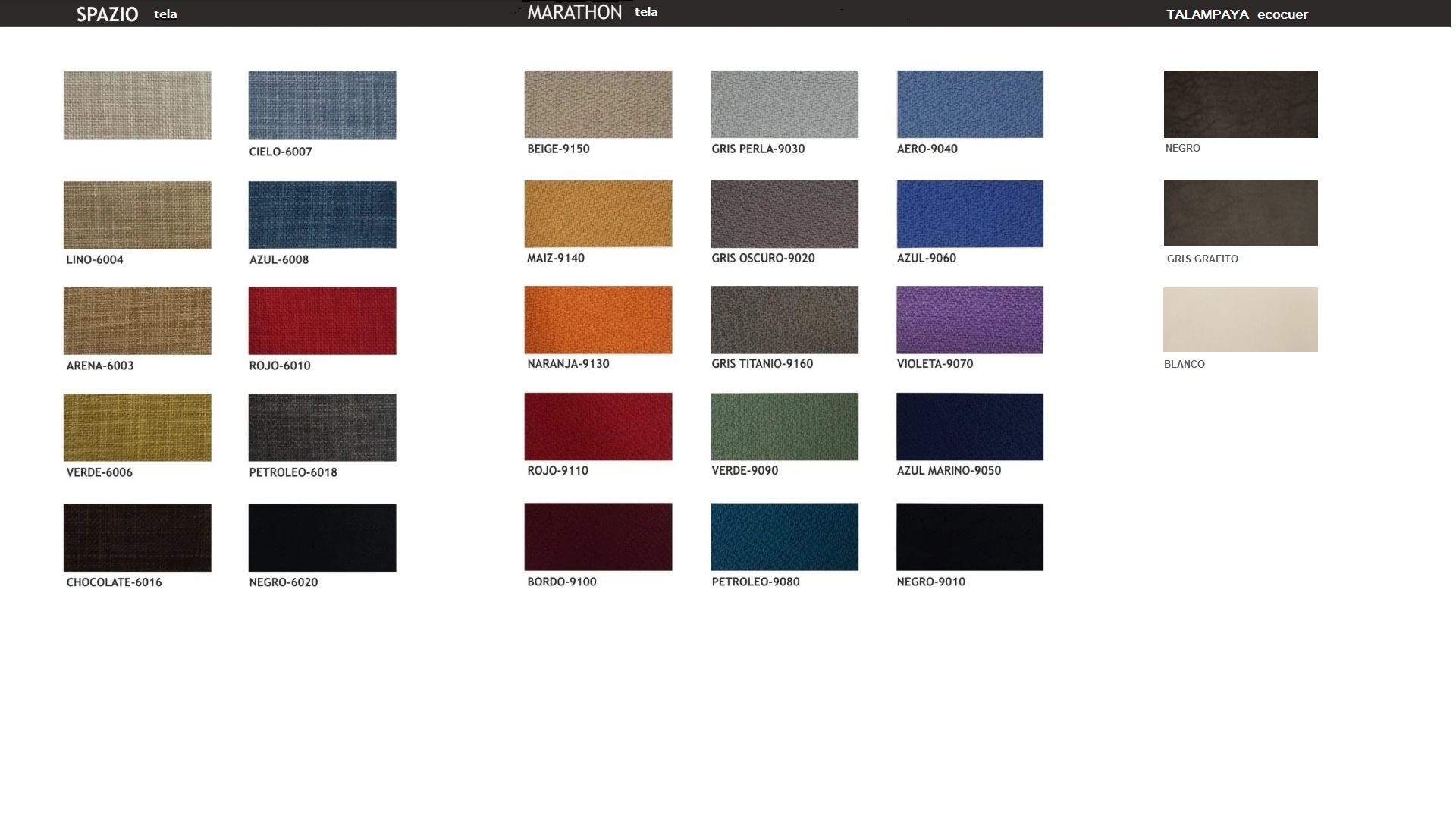Select the AZUL-9060 blue swatch

[969, 213]
